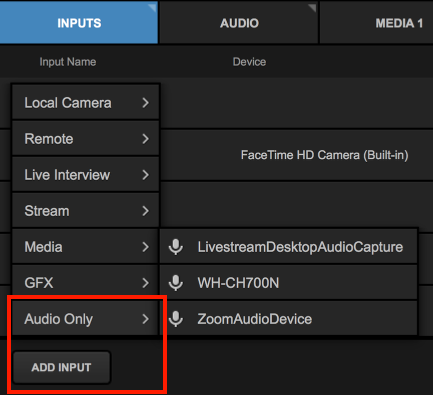This screenshot has height=395, width=433.
Task: Expand the Live Interview chevron
Action: click(145, 175)
